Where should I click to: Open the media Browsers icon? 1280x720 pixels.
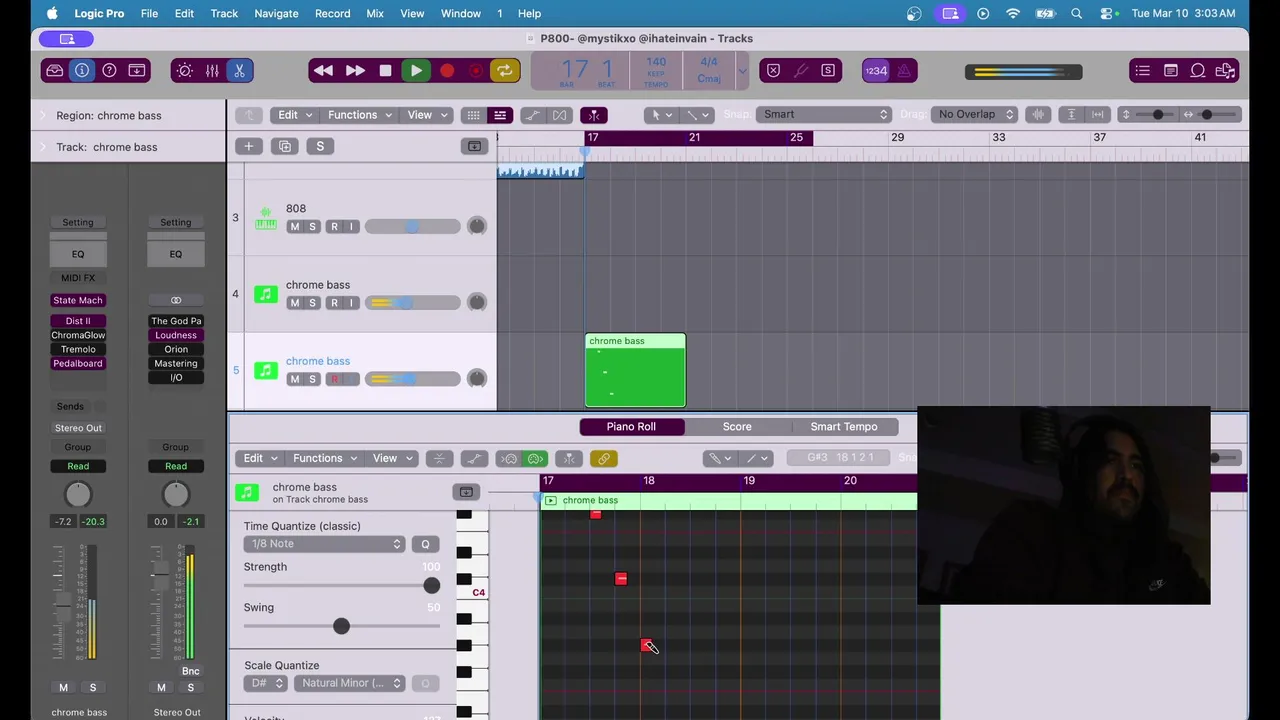click(1225, 71)
